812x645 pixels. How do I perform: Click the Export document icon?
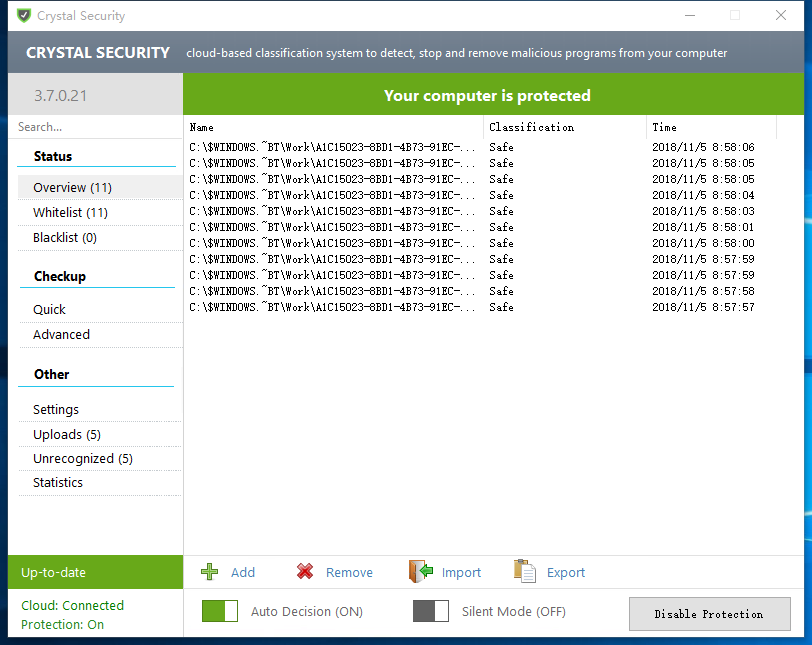pyautogui.click(x=524, y=572)
